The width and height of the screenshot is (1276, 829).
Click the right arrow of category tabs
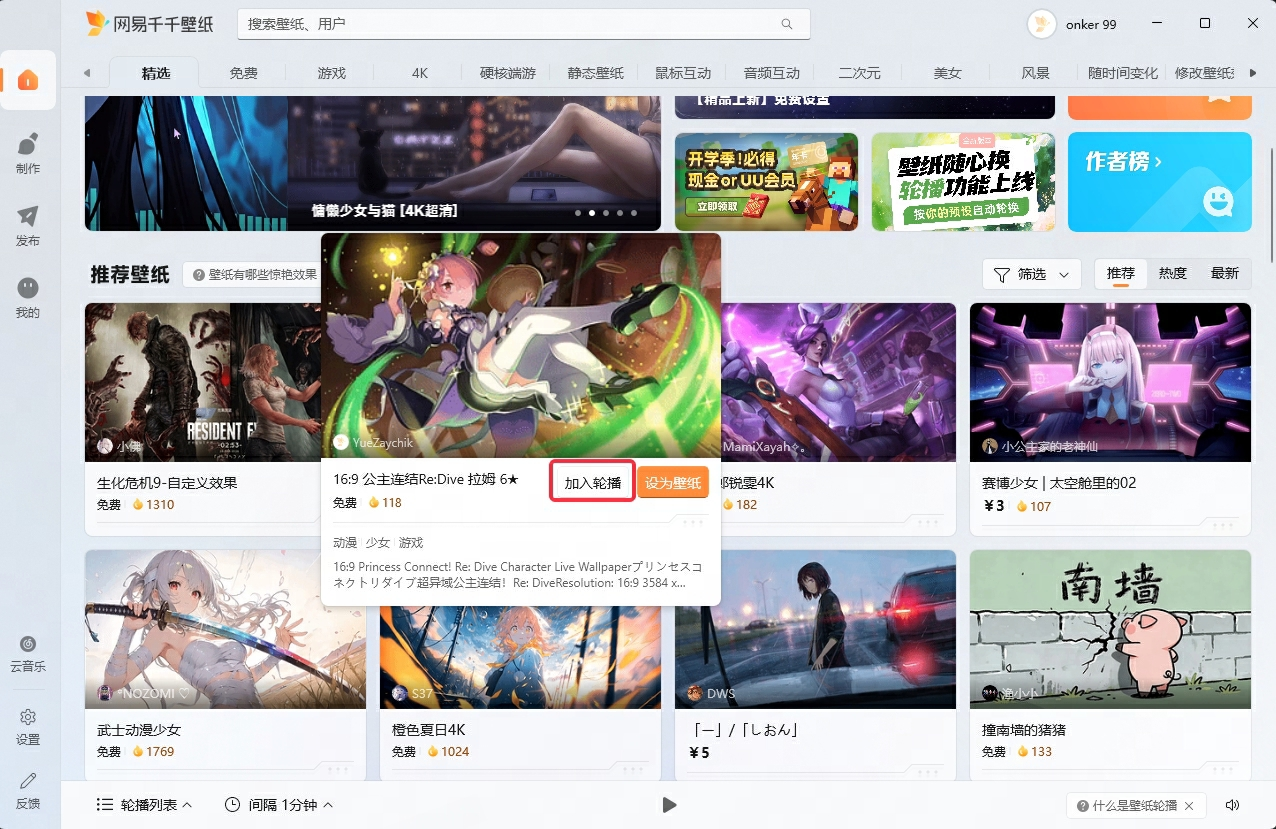pos(1254,73)
